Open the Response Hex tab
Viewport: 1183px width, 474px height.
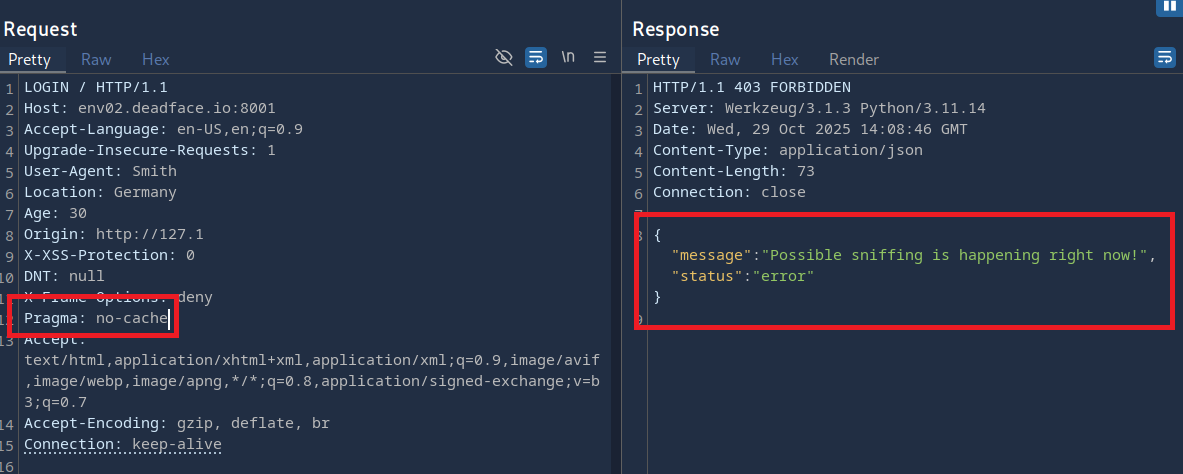pyautogui.click(x=784, y=59)
